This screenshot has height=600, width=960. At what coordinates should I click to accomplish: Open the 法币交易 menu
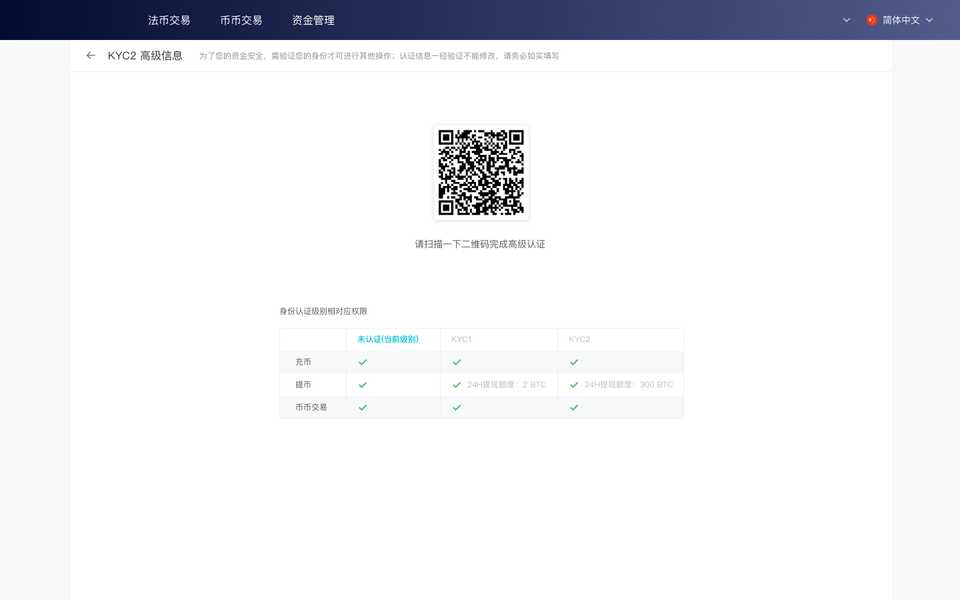click(169, 20)
